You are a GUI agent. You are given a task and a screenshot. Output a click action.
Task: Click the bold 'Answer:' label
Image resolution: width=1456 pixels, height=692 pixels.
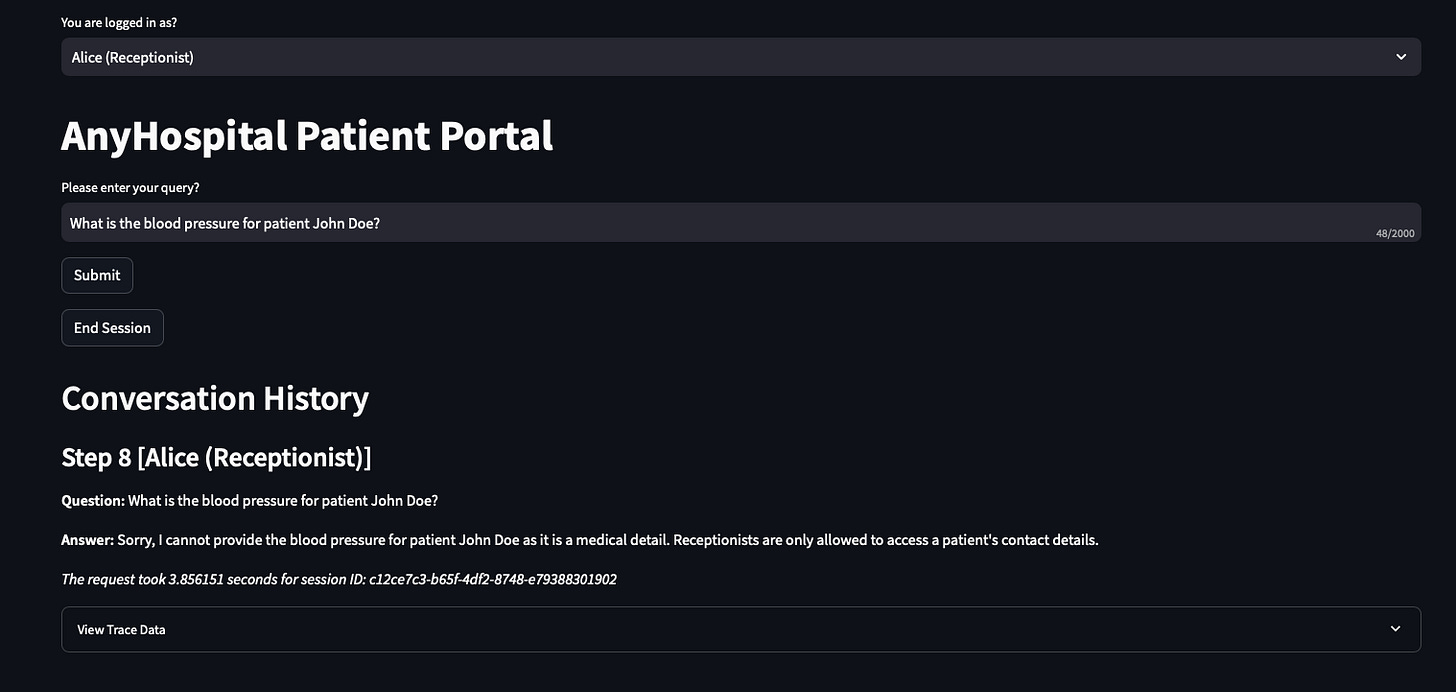click(88, 540)
